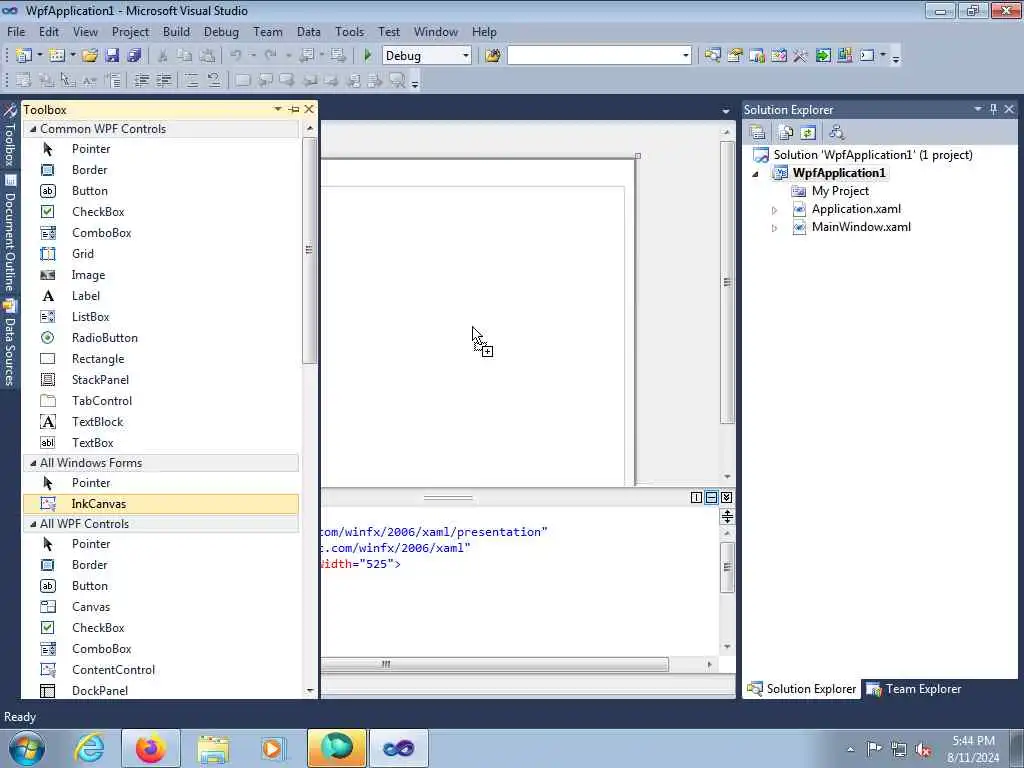1024x768 pixels.
Task: Open the Debug menu
Action: [x=221, y=31]
